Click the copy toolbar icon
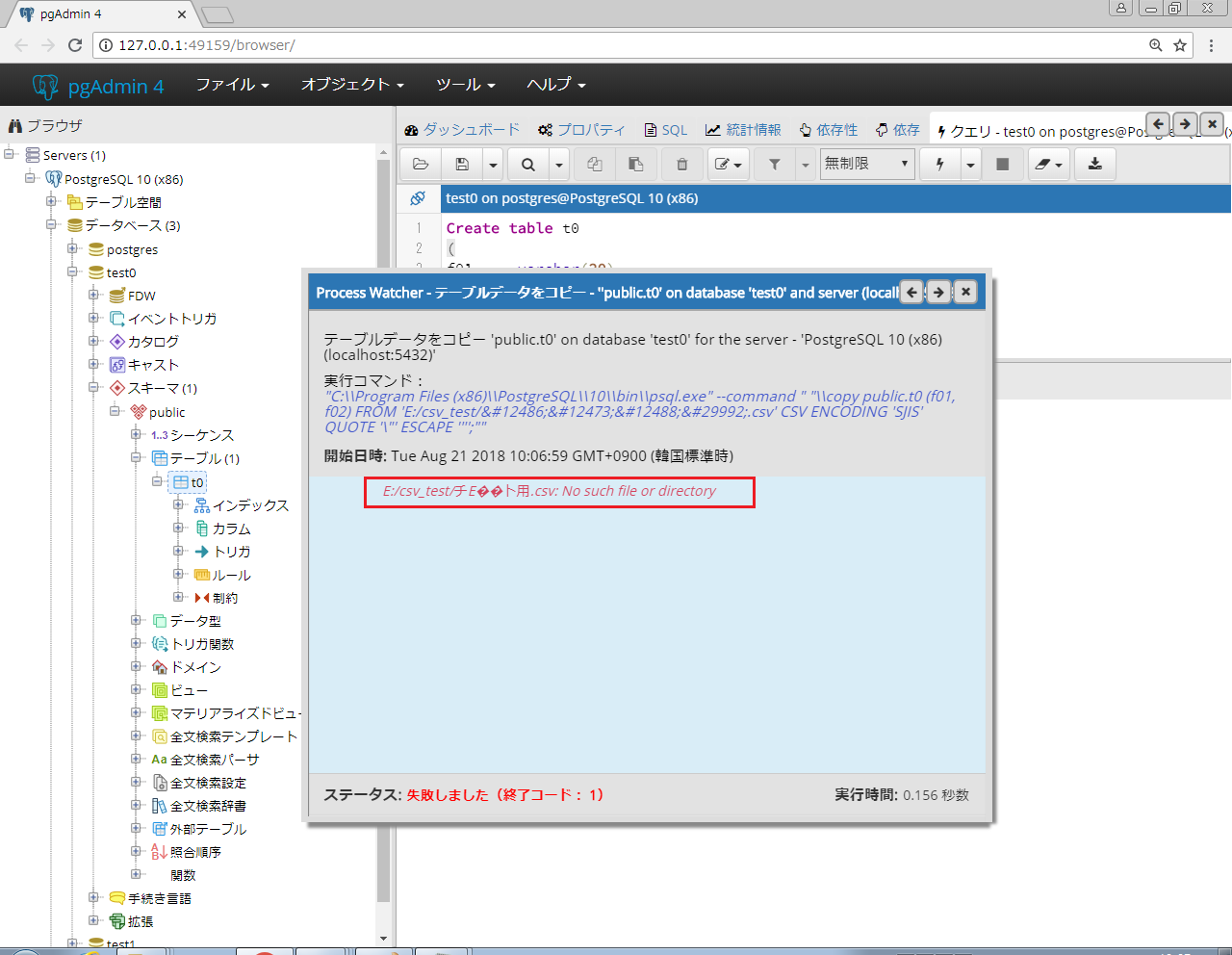Image resolution: width=1232 pixels, height=955 pixels. coord(595,165)
